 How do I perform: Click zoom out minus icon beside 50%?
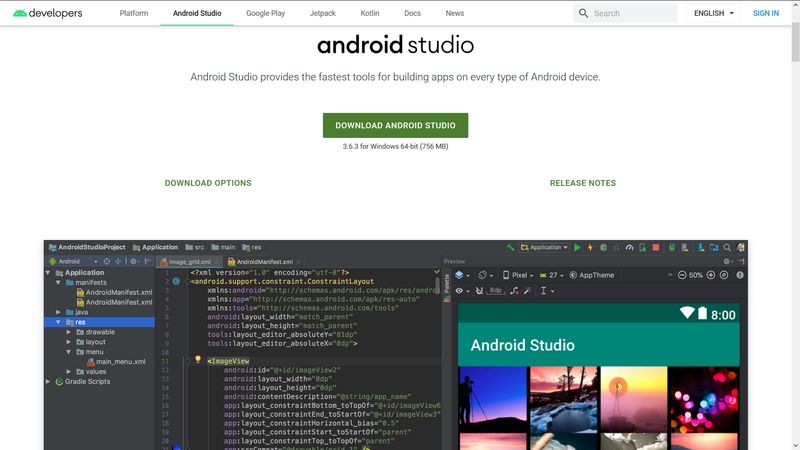tap(682, 275)
